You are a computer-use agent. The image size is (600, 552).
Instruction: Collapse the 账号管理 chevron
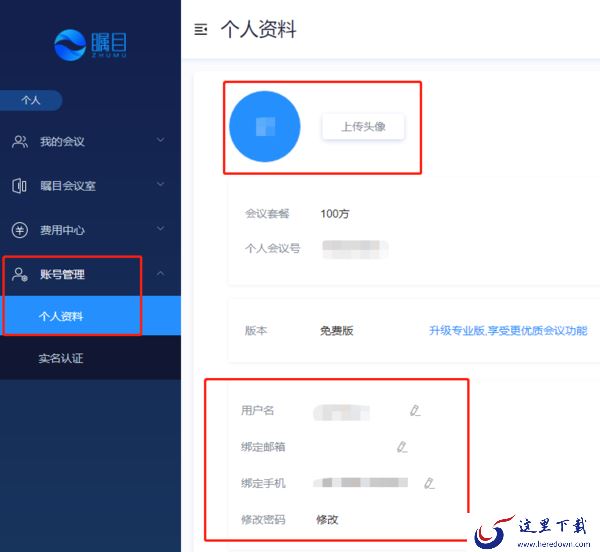click(x=161, y=273)
